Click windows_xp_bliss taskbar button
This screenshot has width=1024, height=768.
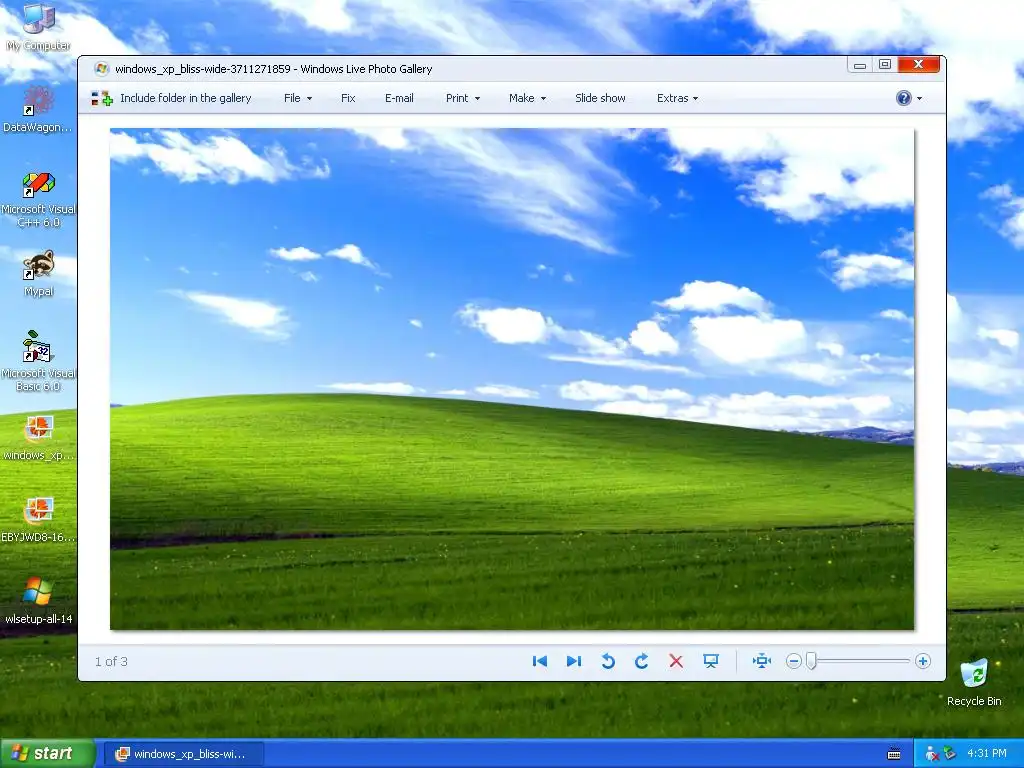[184, 754]
